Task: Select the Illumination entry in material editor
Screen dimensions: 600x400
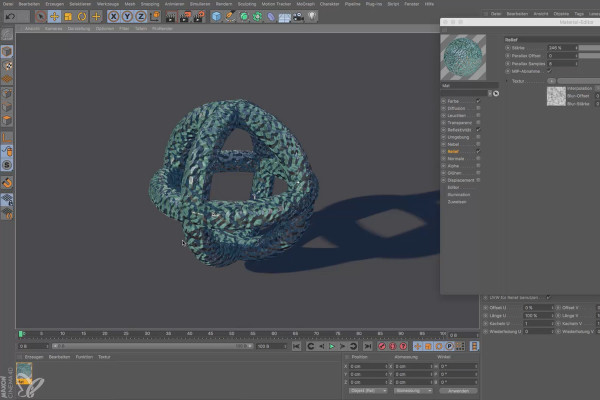Action: 459,194
